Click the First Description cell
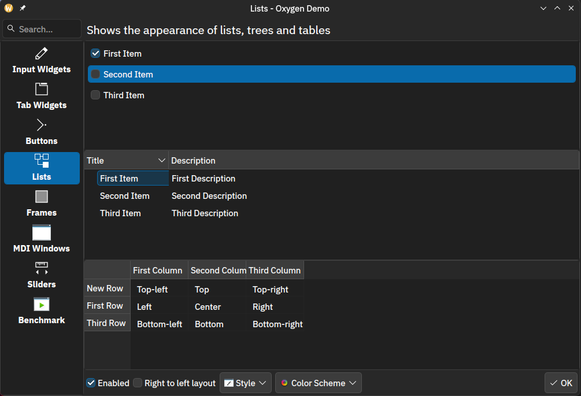581x396 pixels. click(203, 178)
